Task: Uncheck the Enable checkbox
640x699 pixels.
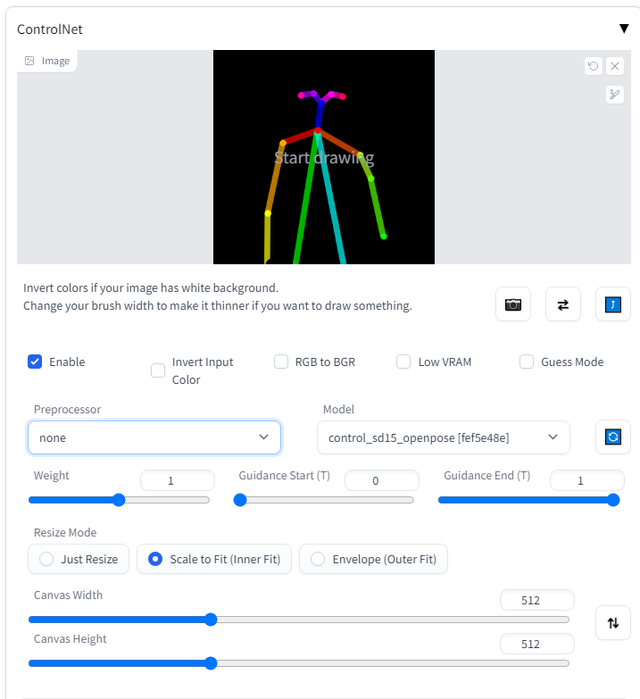Action: click(x=35, y=362)
